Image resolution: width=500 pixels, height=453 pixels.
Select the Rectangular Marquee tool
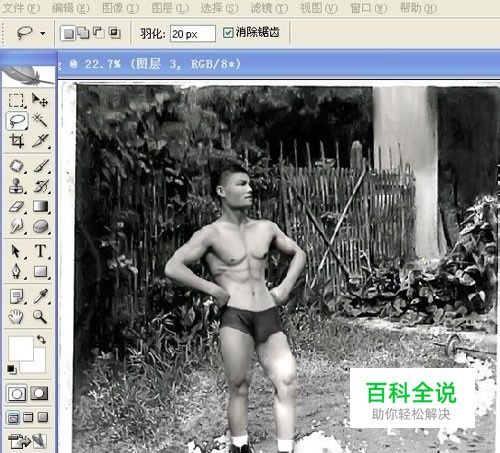click(16, 100)
